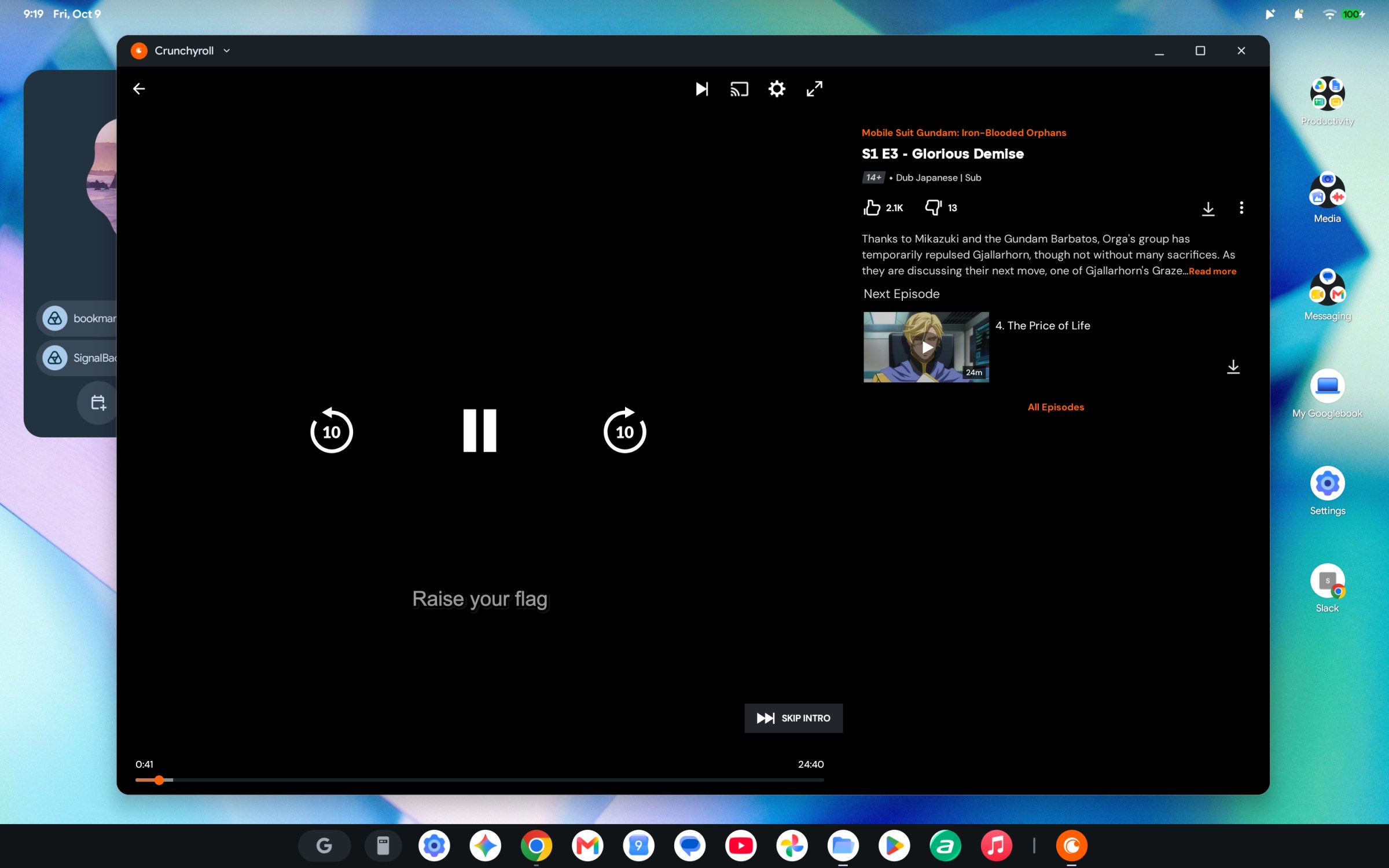Download The Price of Life episode
This screenshot has width=1389, height=868.
click(x=1233, y=366)
